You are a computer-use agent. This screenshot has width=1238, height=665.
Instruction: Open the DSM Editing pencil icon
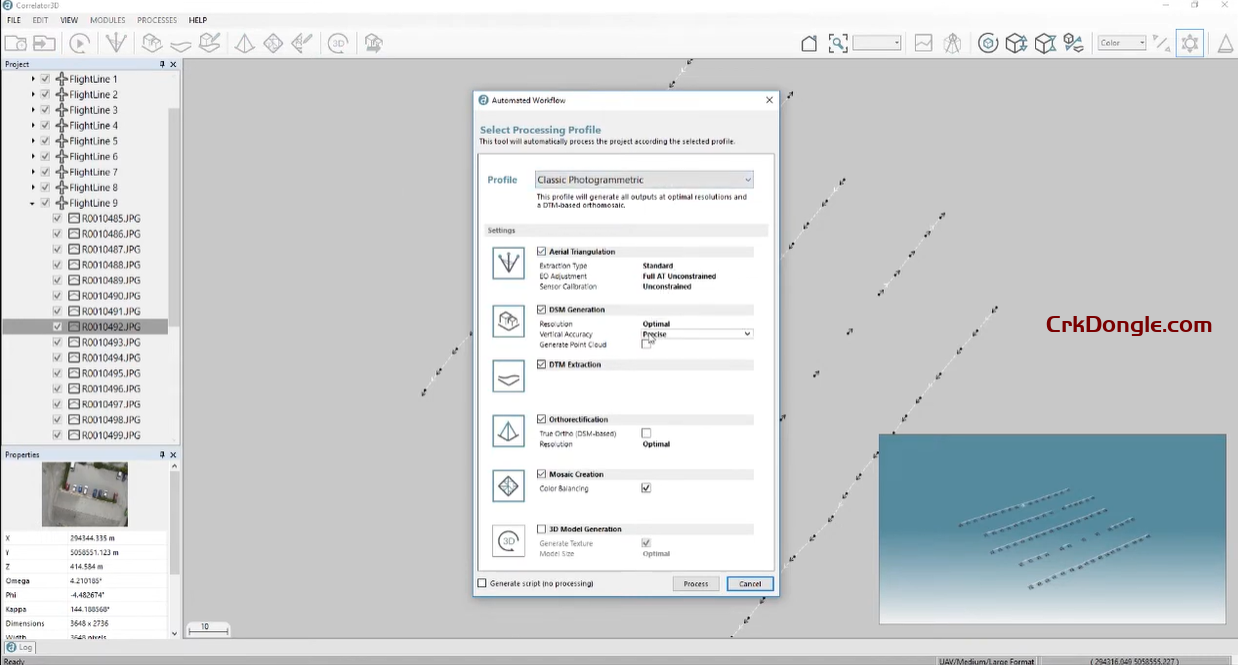208,43
